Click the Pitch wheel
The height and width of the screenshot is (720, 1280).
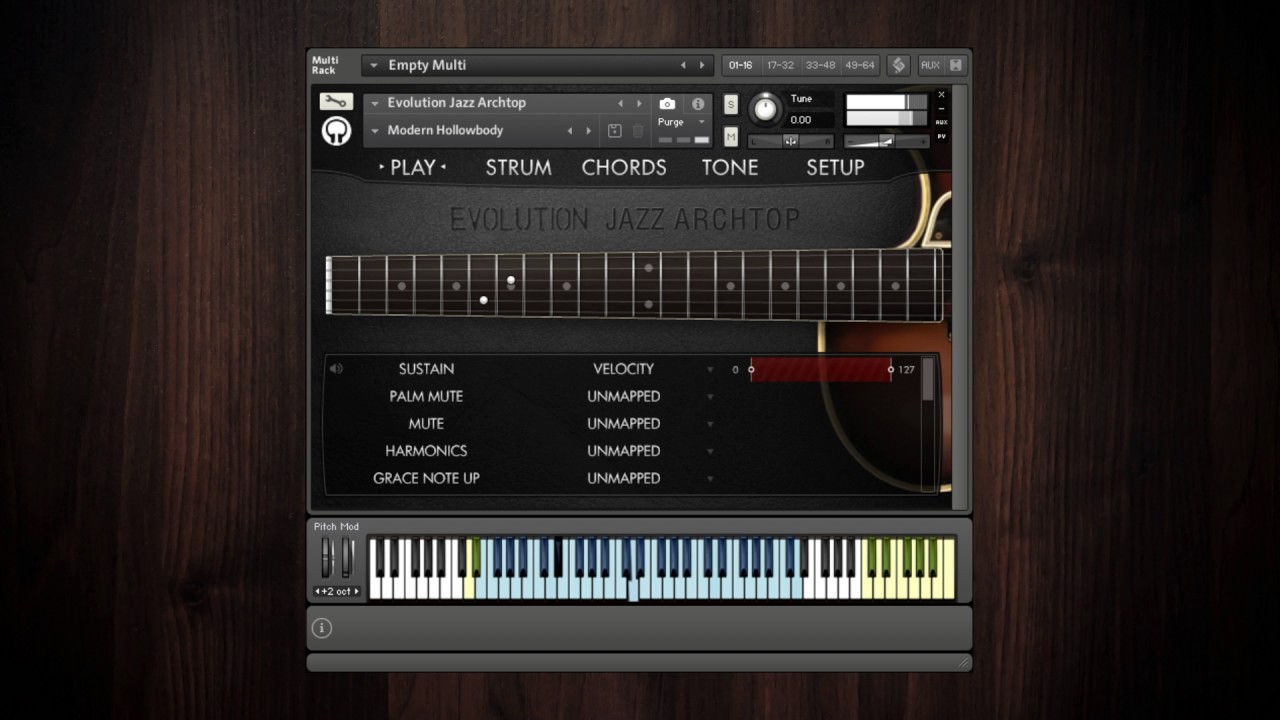(x=326, y=557)
